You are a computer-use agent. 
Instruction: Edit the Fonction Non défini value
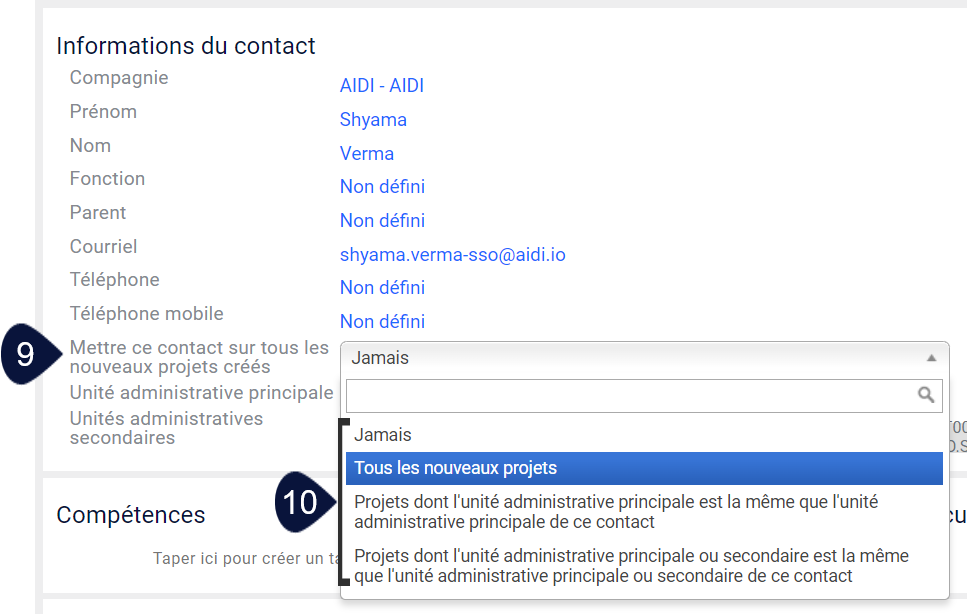click(382, 187)
